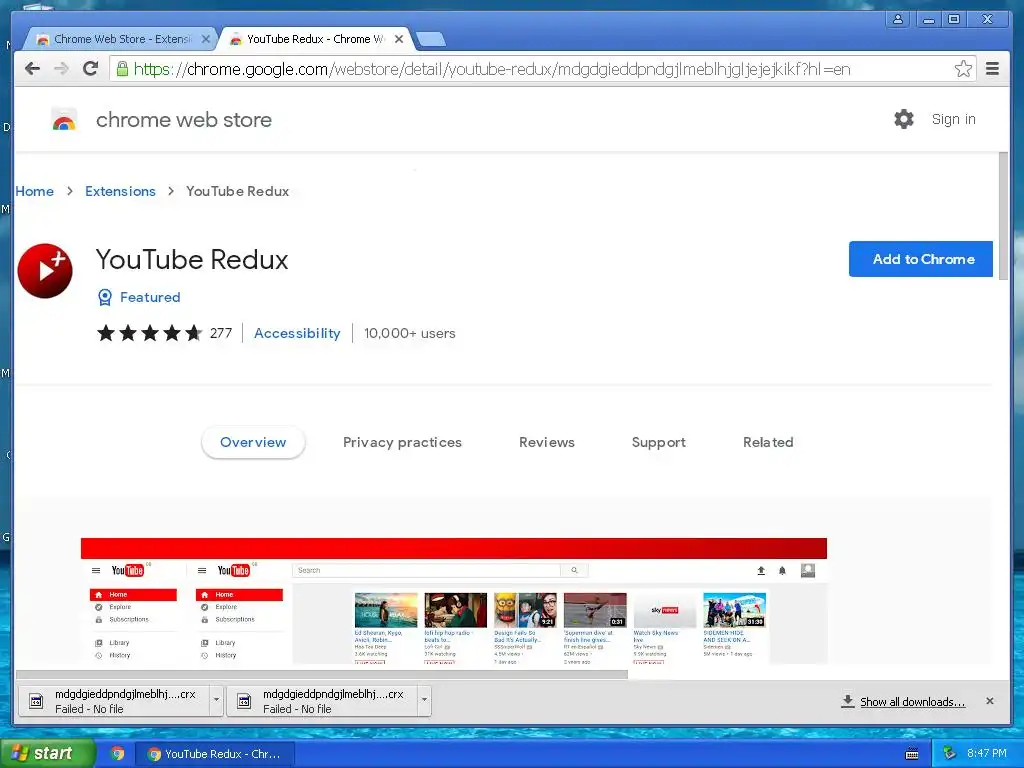Click the Chrome Web Store rainbow logo
This screenshot has height=768, width=1024.
[x=64, y=120]
